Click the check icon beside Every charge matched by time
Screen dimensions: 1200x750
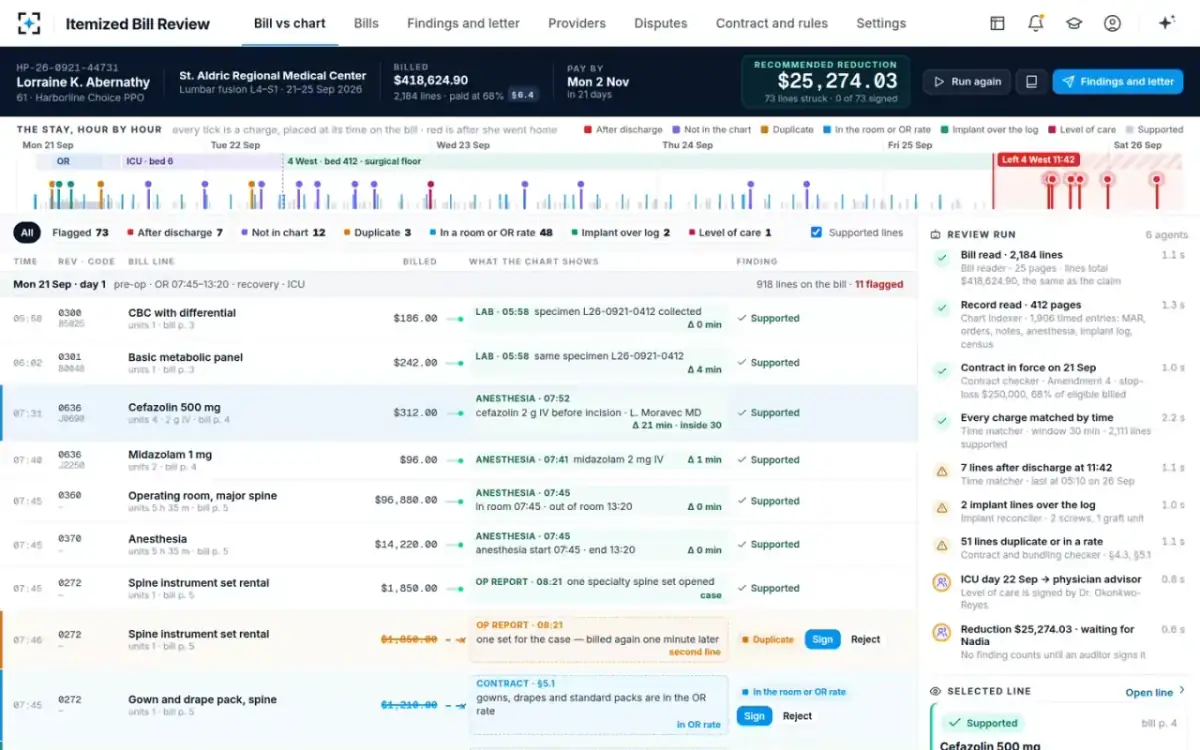pyautogui.click(x=941, y=421)
